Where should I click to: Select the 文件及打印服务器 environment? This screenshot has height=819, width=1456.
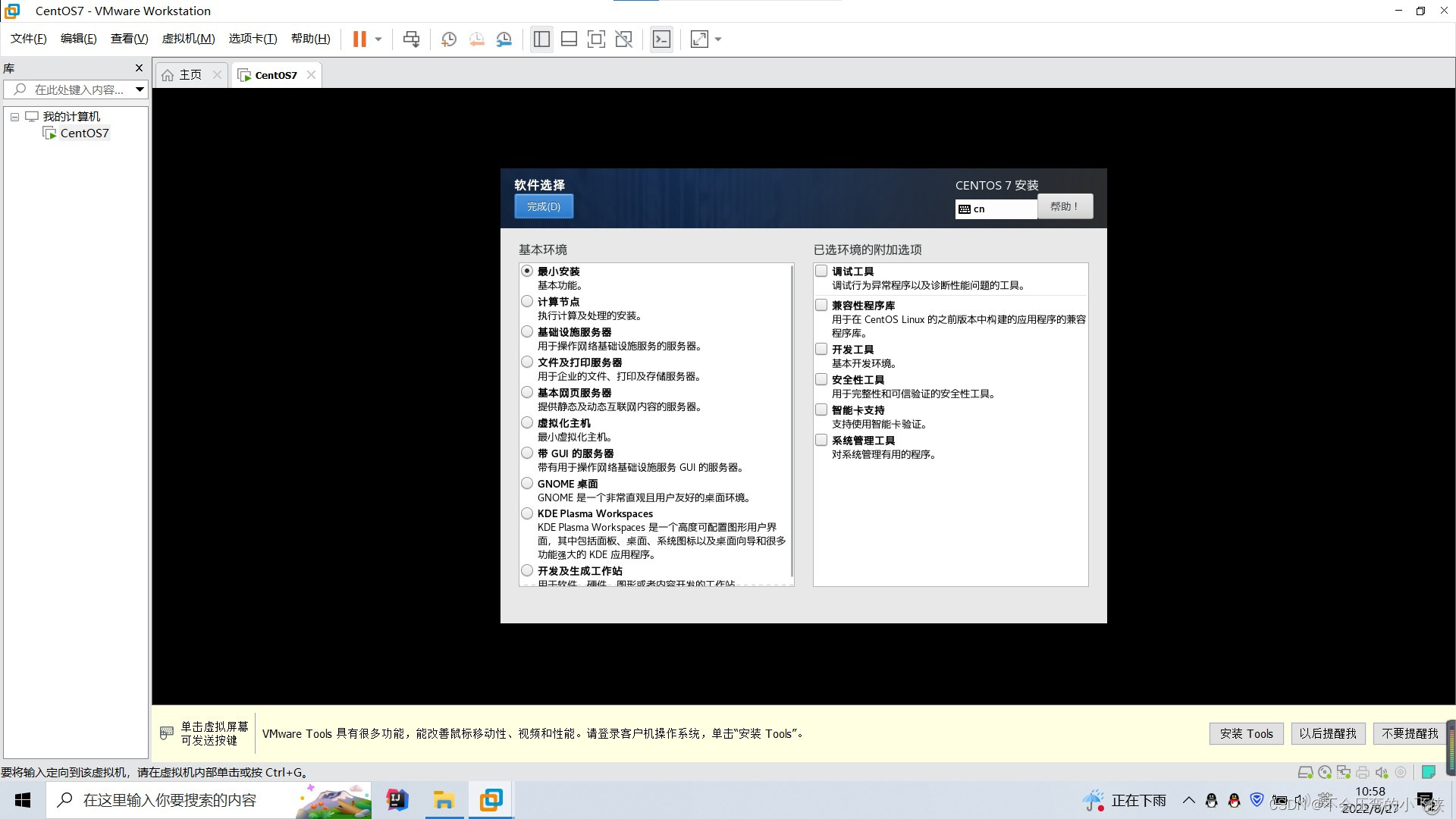pos(527,362)
